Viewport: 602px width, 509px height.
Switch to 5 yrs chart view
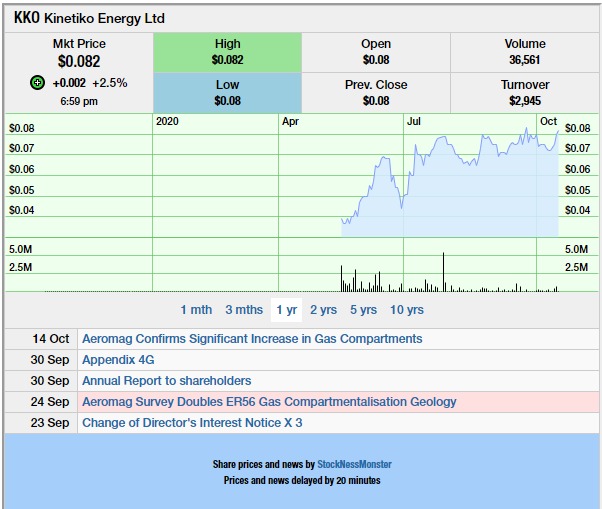(x=363, y=310)
